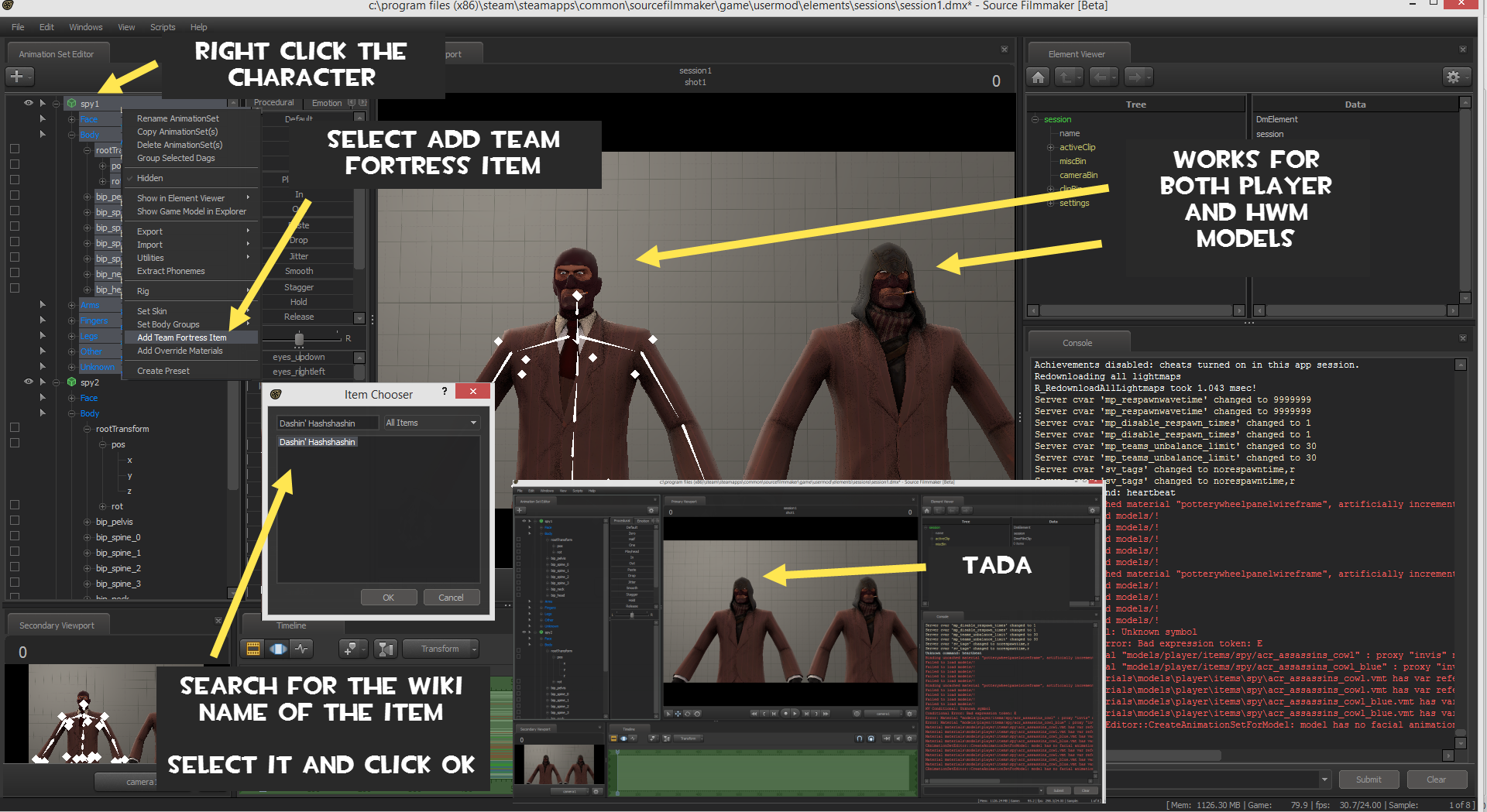Screen dimensions: 1487x812
Task: Open the Transform dropdown in the timeline
Action: [441, 649]
